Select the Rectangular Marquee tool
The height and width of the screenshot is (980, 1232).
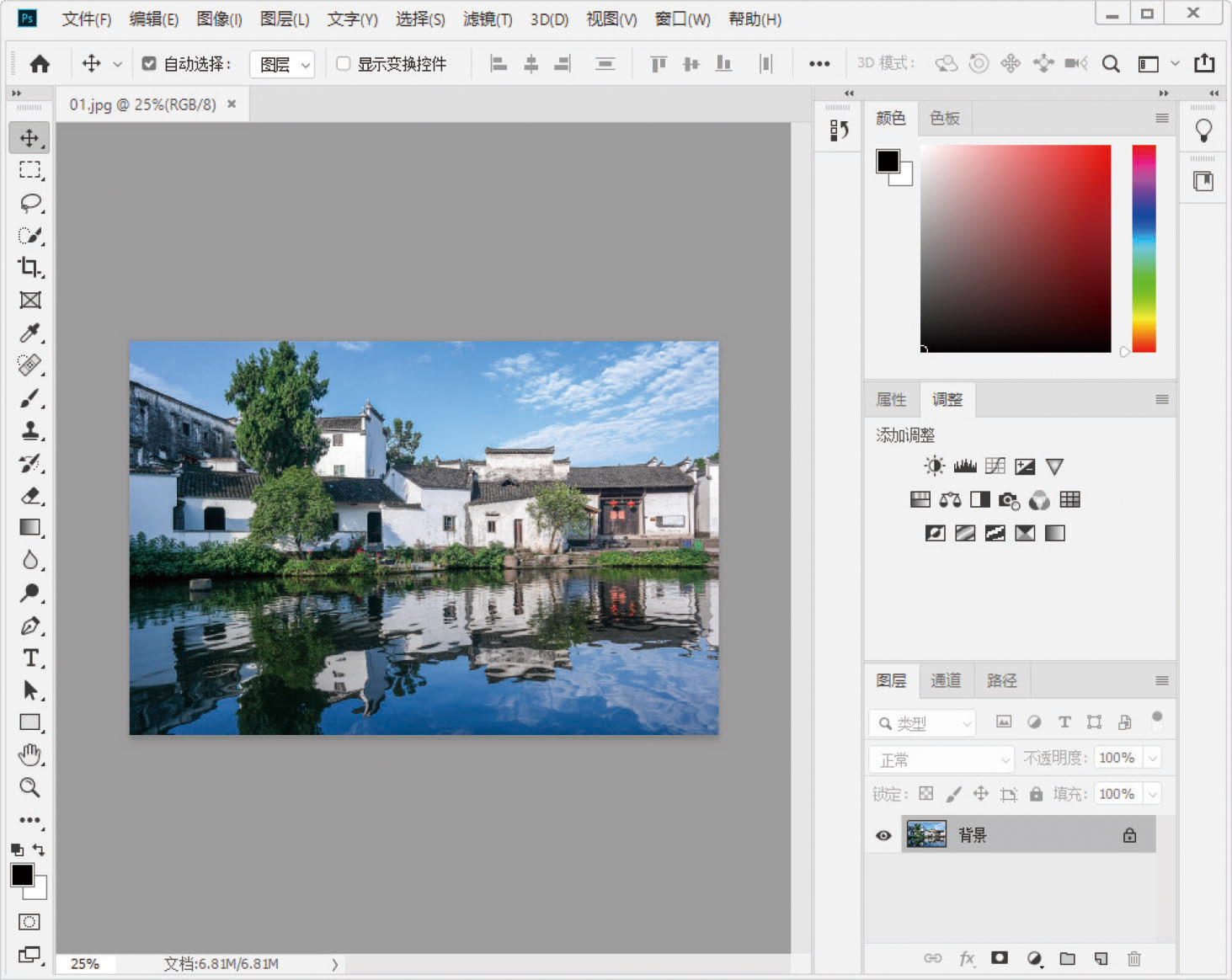[29, 170]
